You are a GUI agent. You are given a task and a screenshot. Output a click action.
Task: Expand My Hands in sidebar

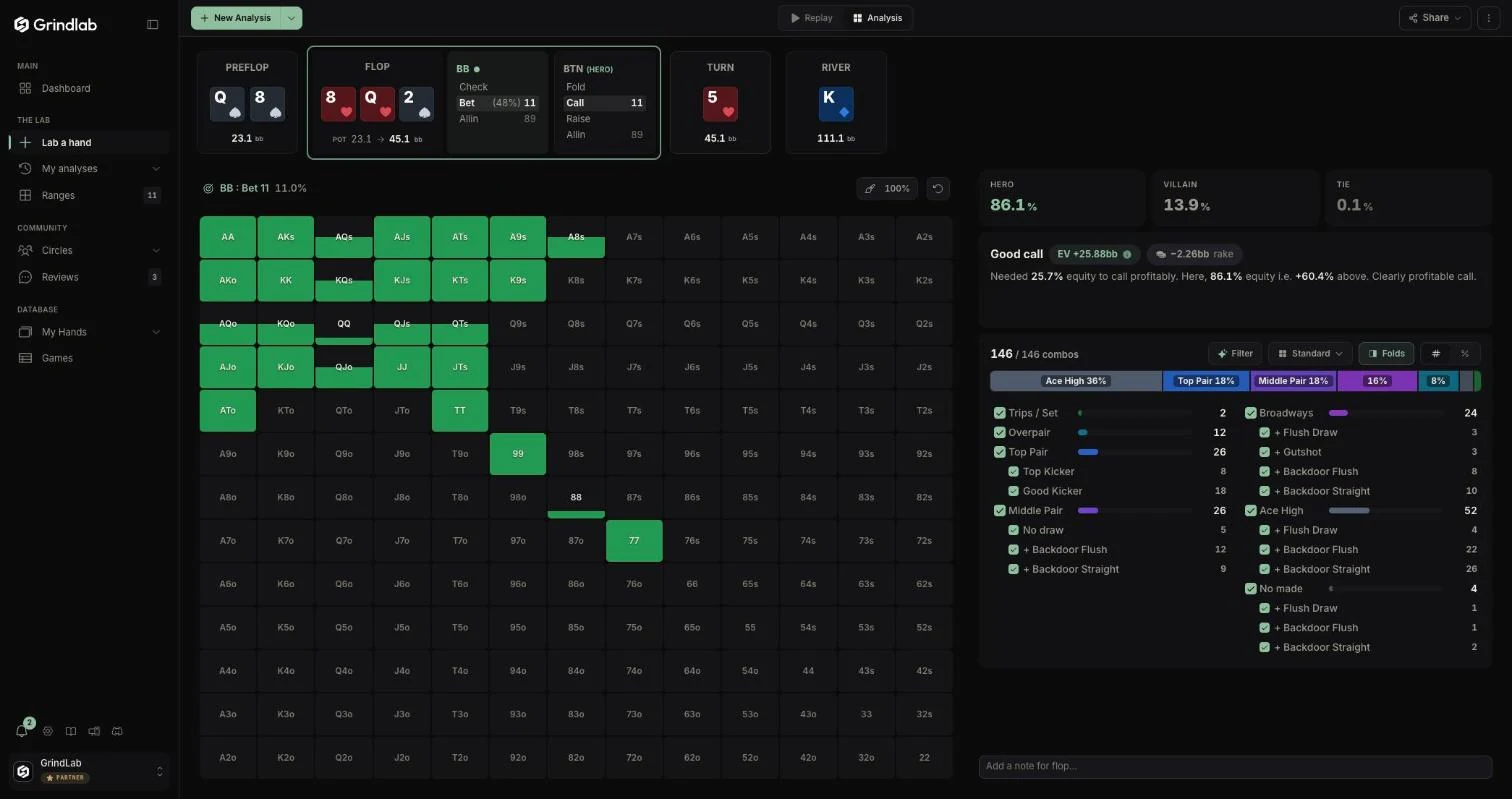point(156,332)
